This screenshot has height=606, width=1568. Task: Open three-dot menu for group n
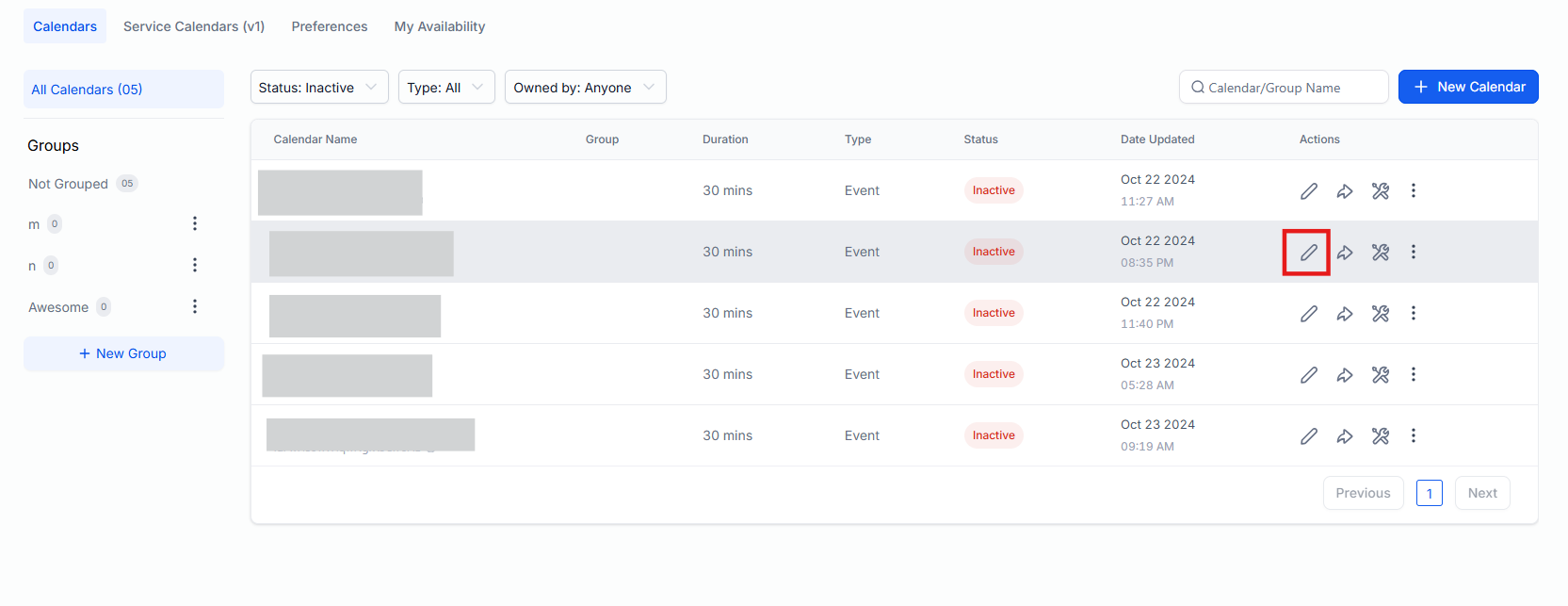click(195, 266)
